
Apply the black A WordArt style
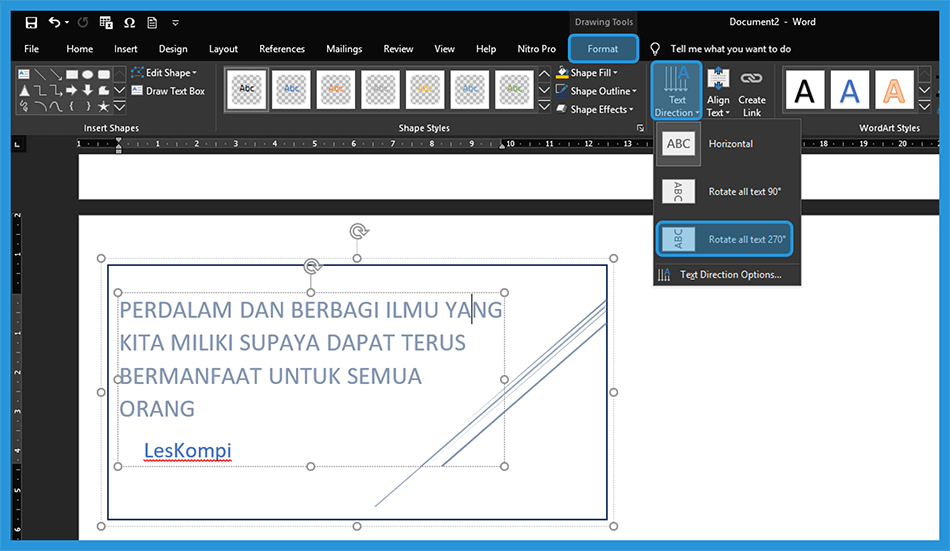[805, 91]
